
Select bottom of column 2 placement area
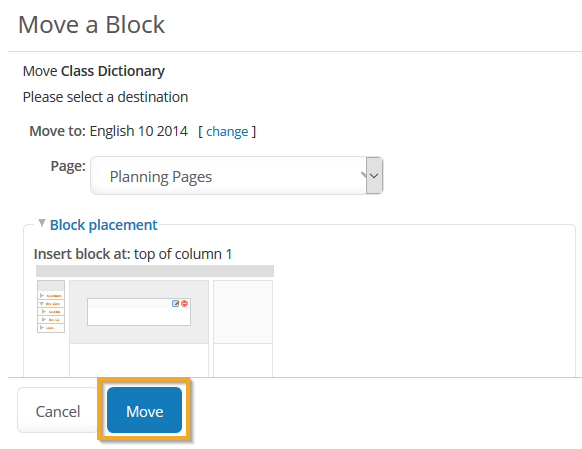(243, 360)
